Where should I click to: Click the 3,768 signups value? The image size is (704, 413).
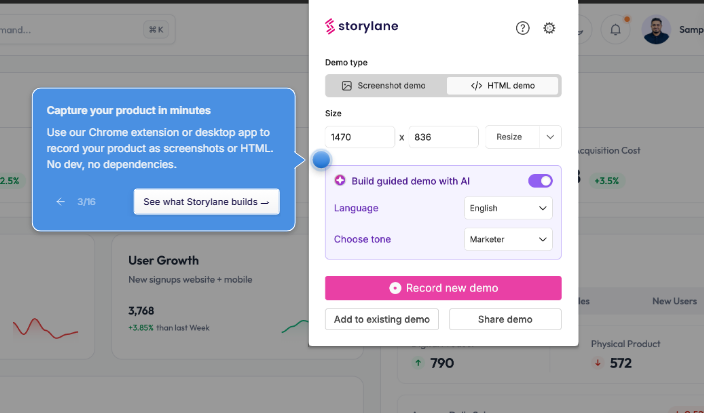coord(141,311)
